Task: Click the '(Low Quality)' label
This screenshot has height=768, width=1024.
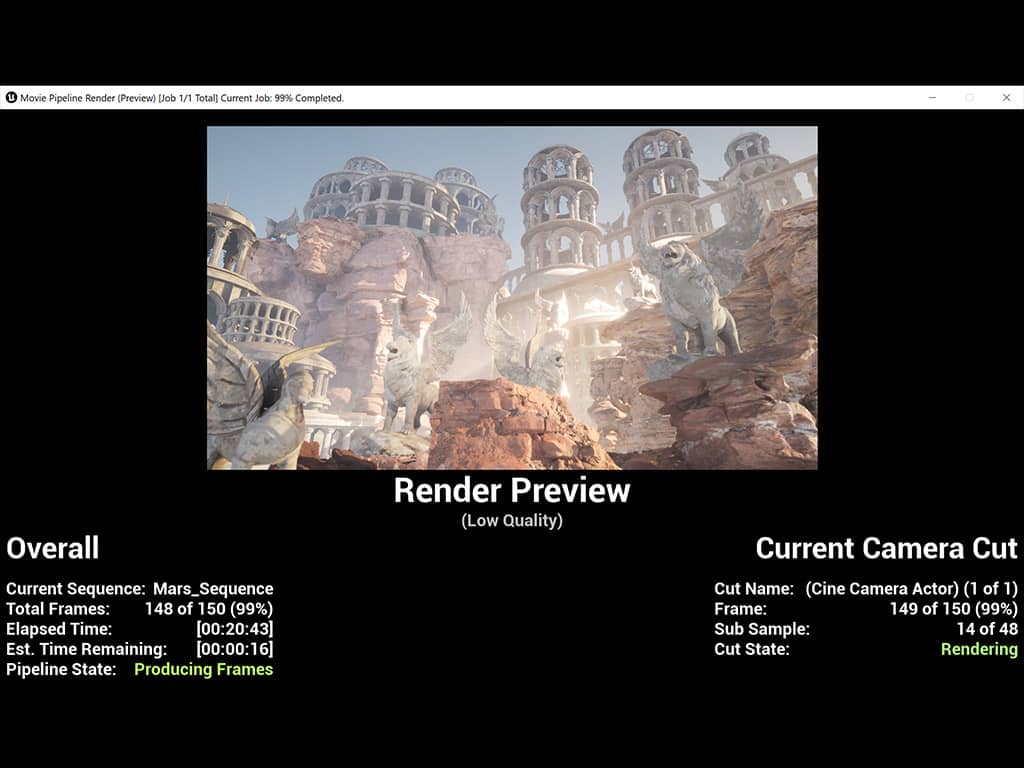Action: [512, 520]
